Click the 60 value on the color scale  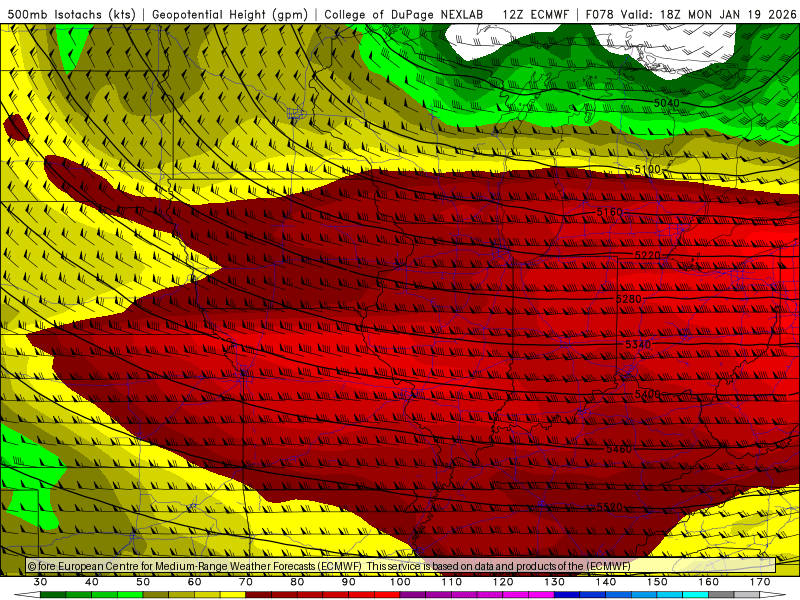pos(194,582)
